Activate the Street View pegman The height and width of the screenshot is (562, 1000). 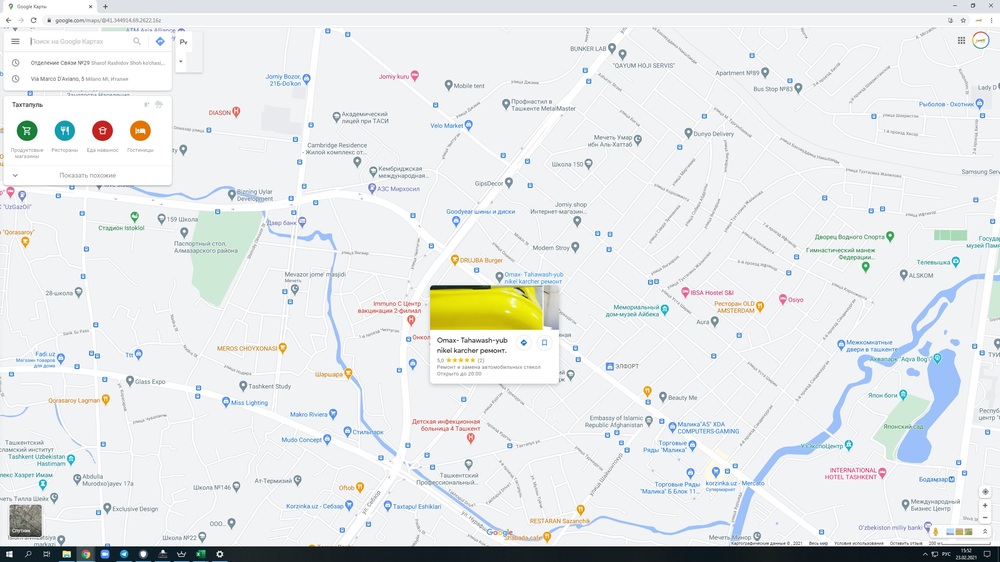coord(936,531)
